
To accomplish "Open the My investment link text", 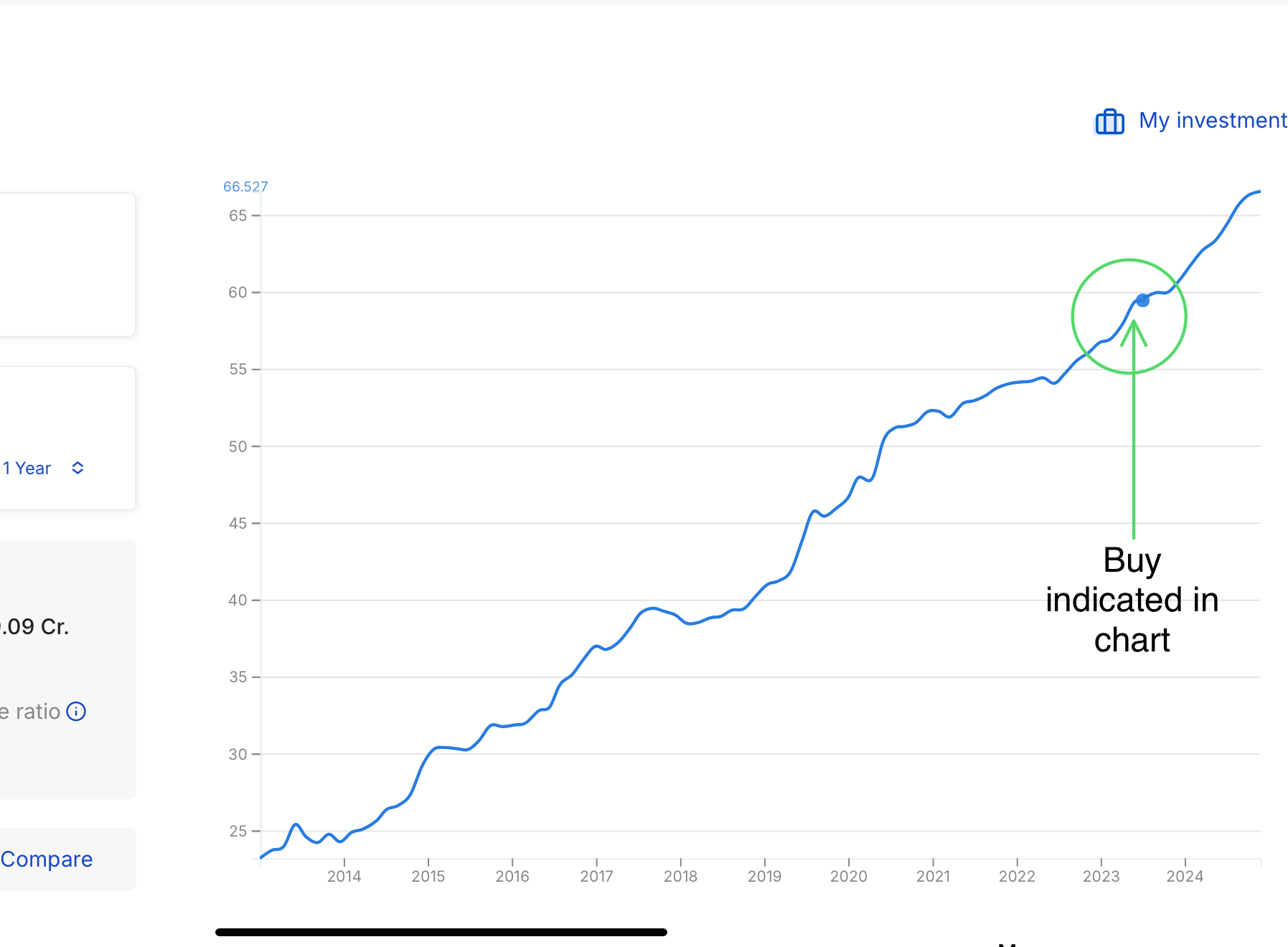I will pos(1213,121).
